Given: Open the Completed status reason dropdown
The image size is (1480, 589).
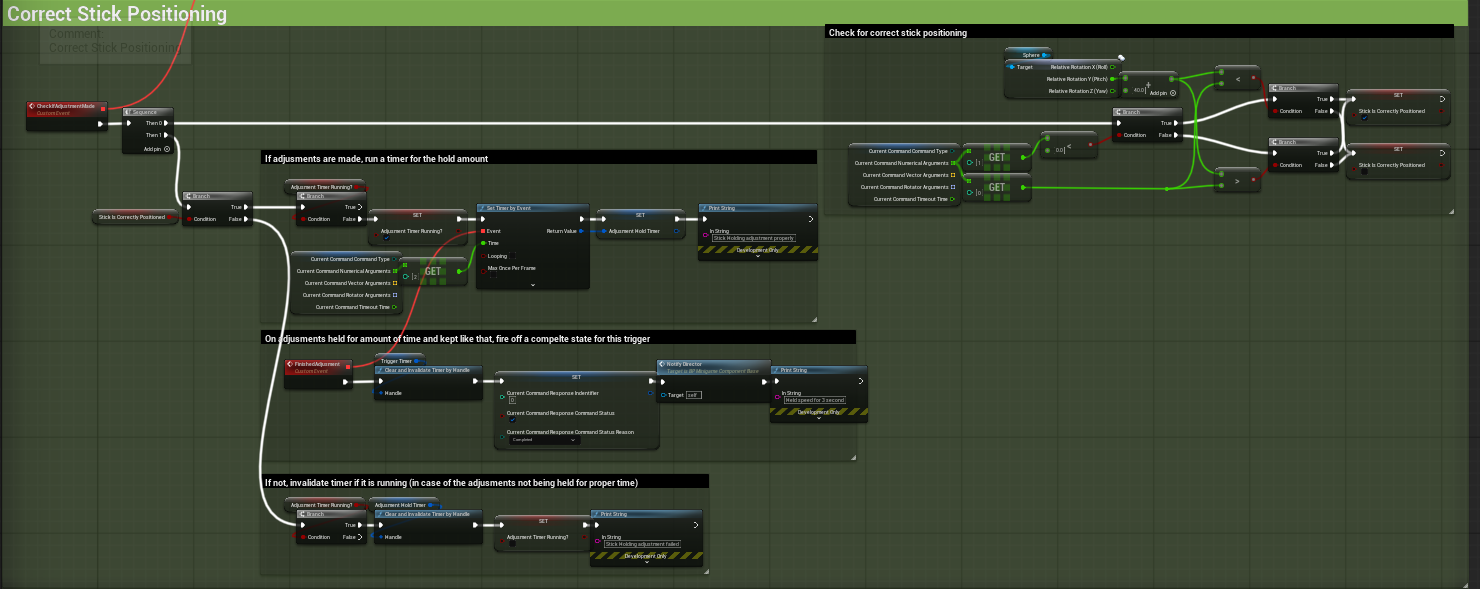Looking at the screenshot, I should click(x=545, y=440).
